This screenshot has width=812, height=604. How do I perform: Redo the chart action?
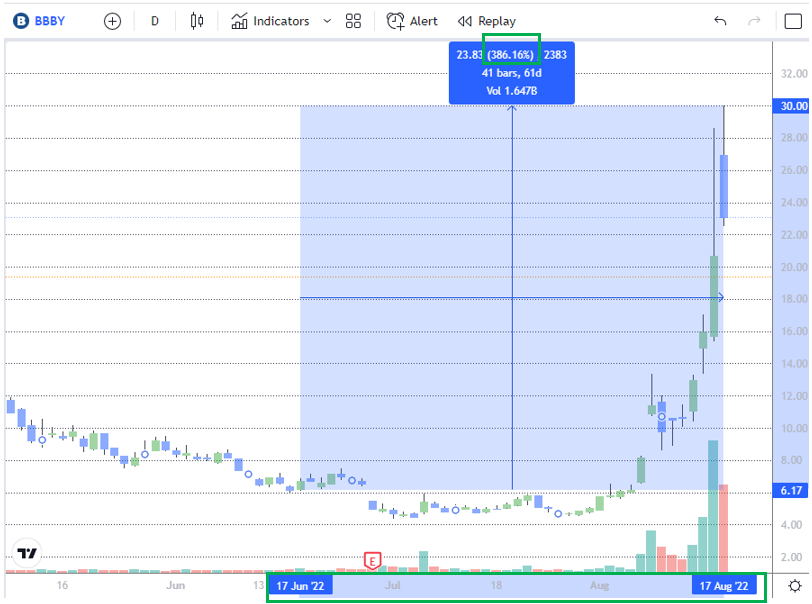click(x=755, y=21)
